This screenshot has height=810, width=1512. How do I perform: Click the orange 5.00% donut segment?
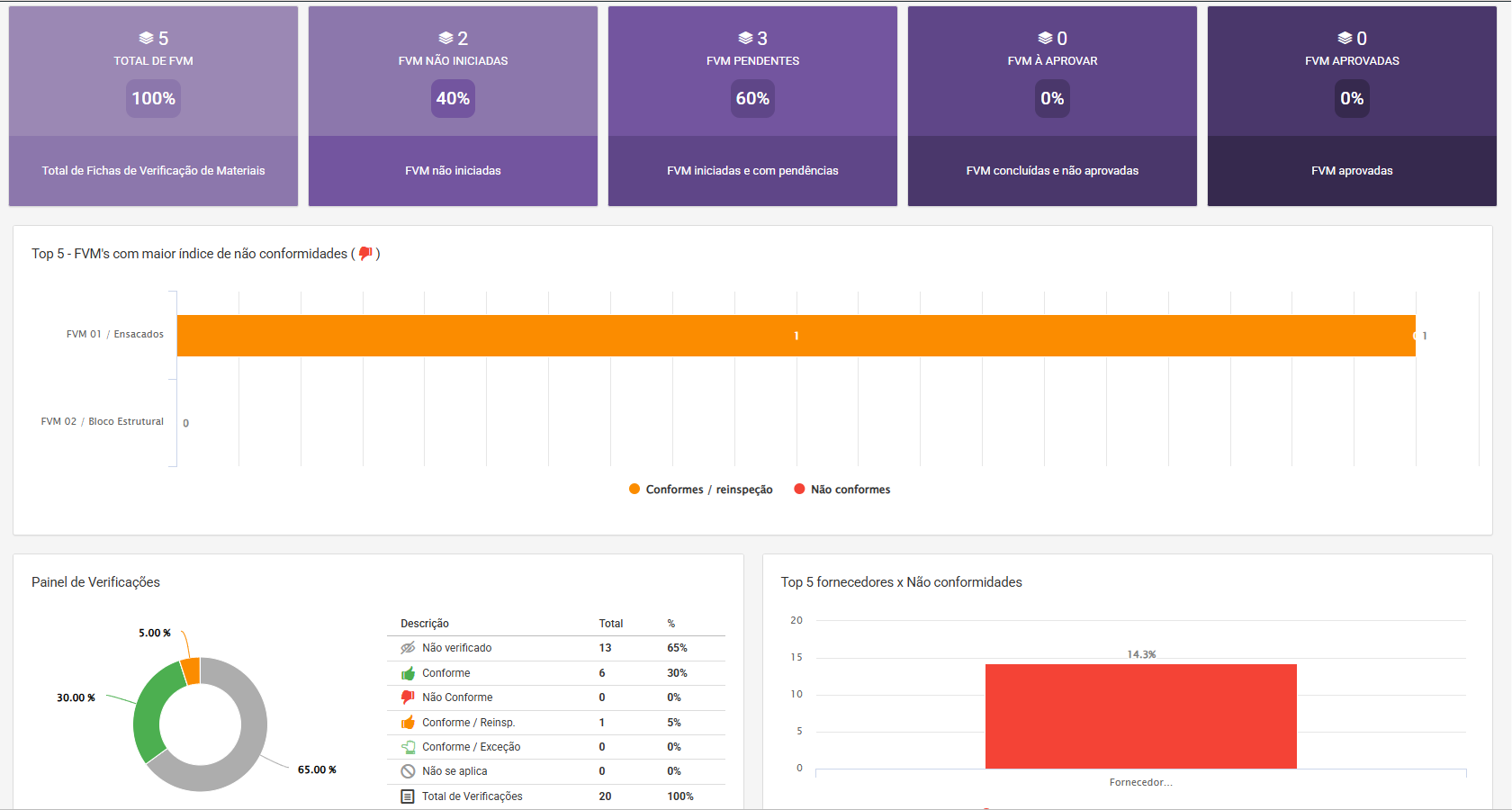pyautogui.click(x=191, y=670)
